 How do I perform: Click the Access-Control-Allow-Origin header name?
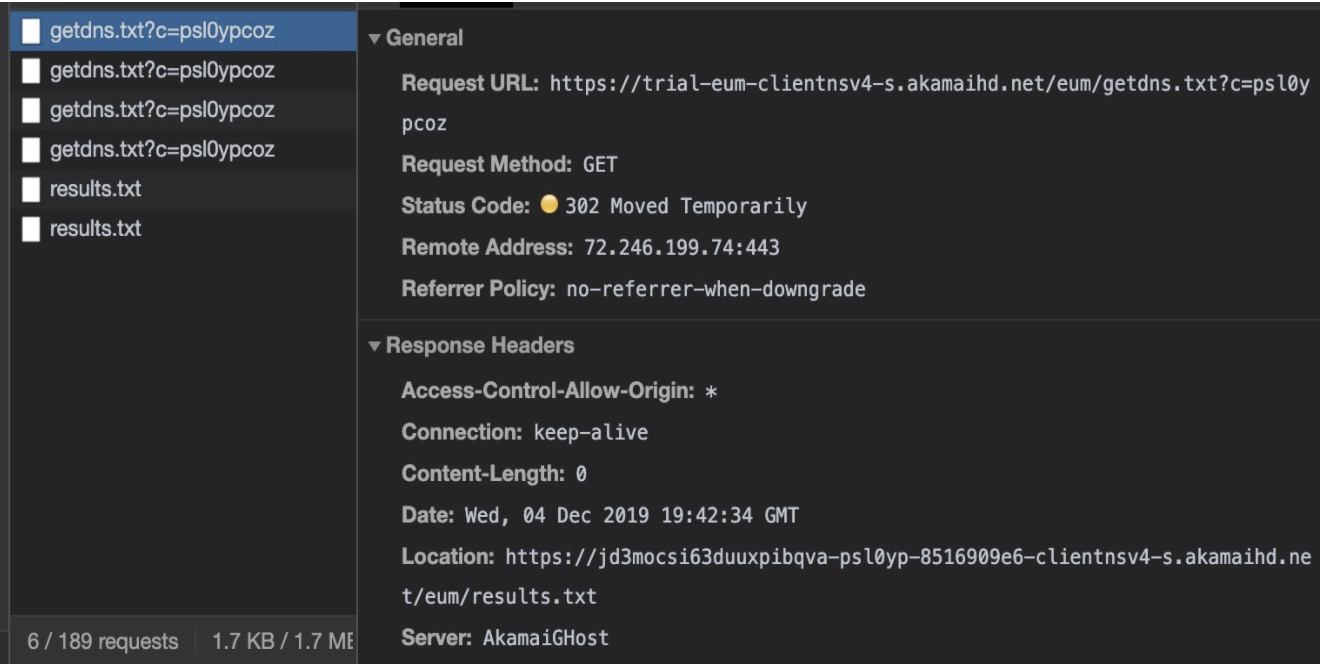[547, 392]
